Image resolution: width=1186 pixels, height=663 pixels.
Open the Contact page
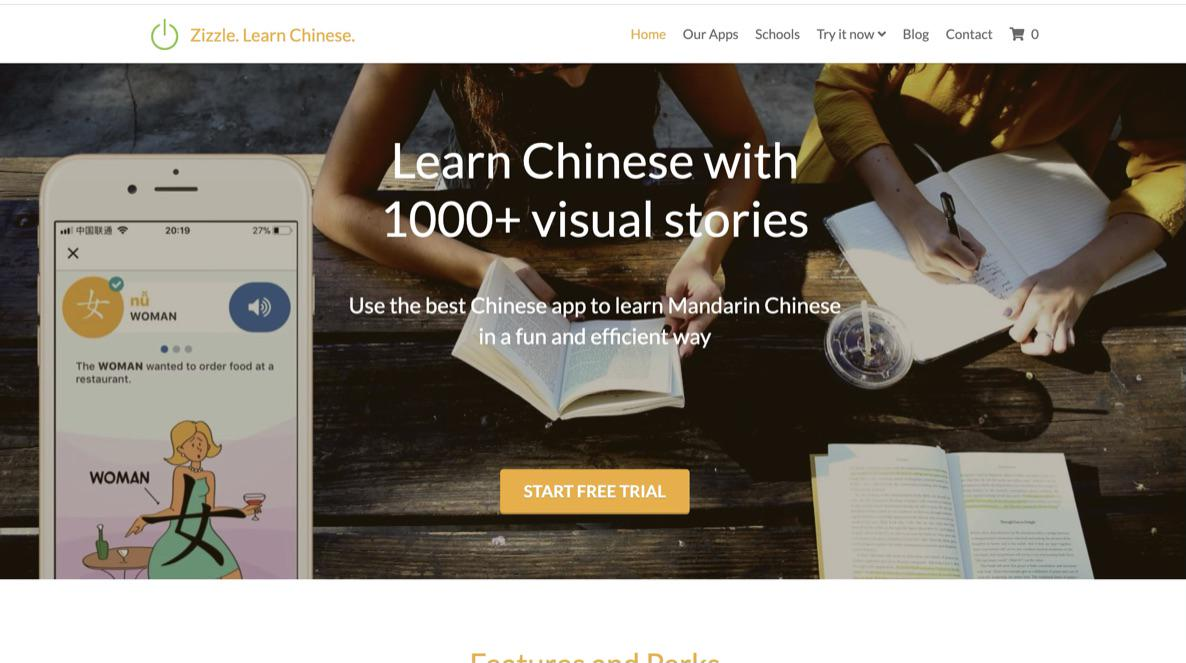click(969, 34)
